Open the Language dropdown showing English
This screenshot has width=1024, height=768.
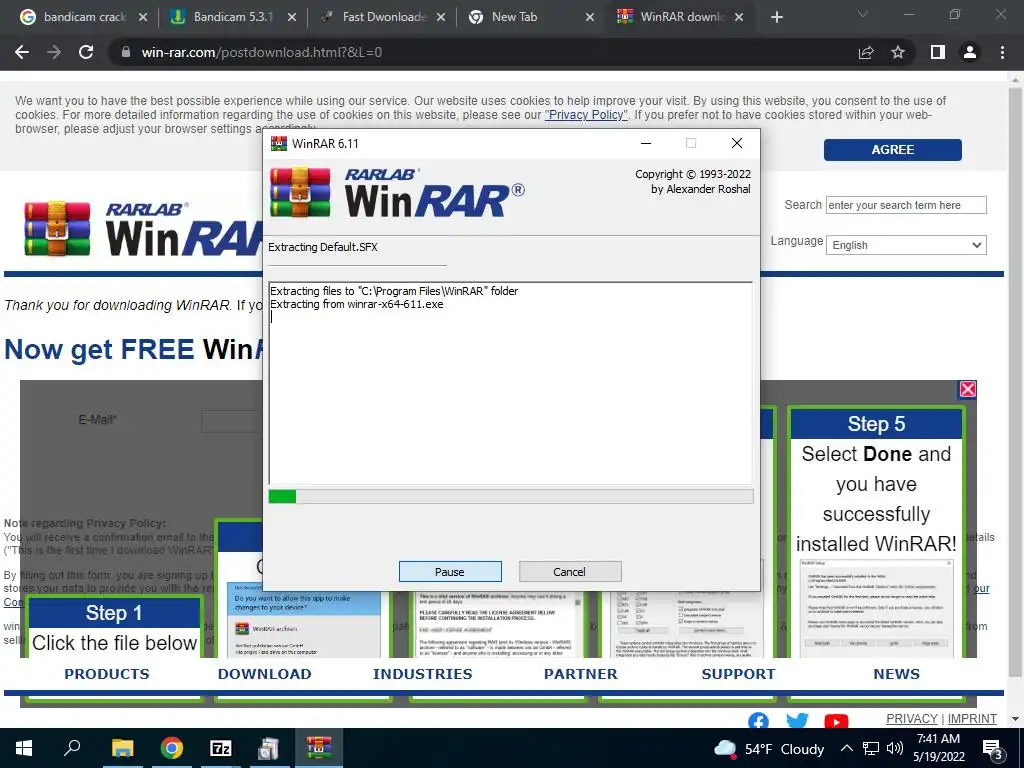[906, 245]
